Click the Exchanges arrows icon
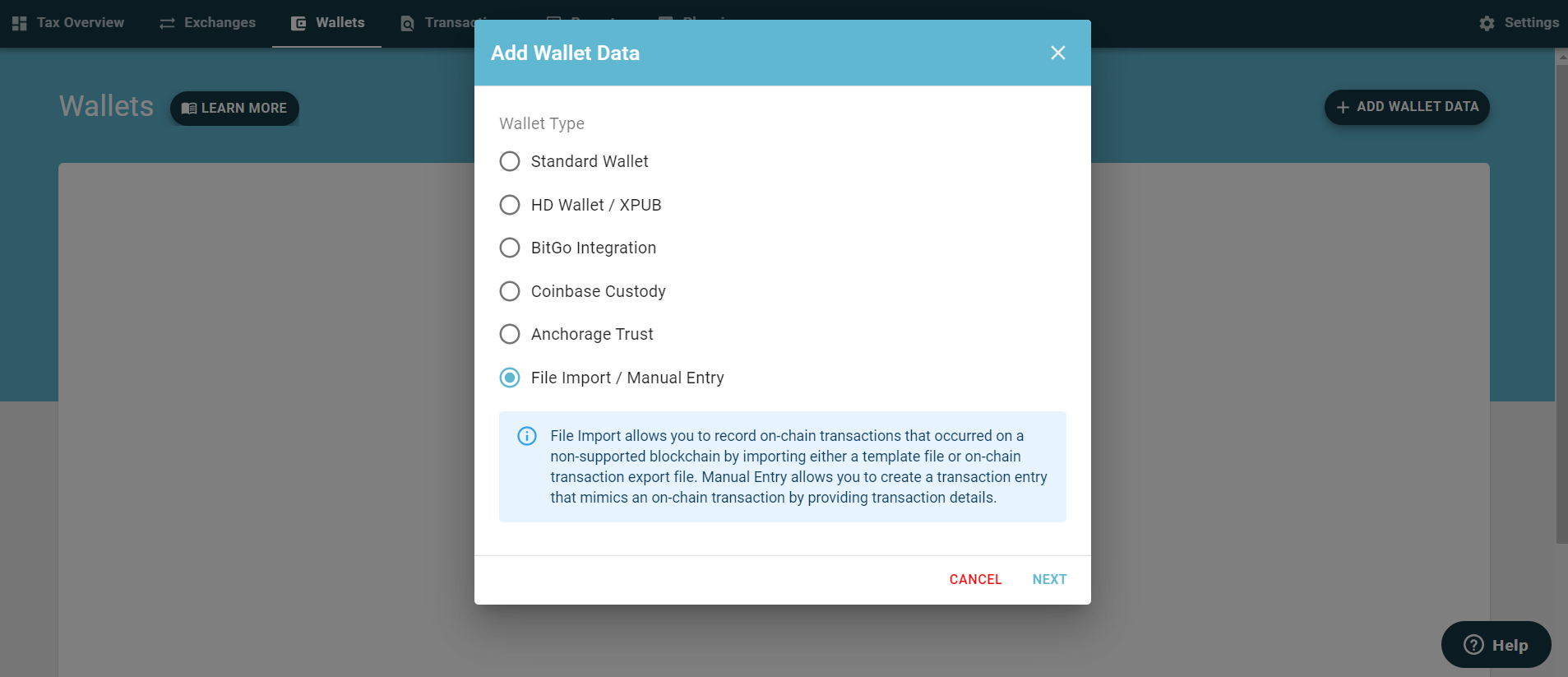 tap(167, 23)
